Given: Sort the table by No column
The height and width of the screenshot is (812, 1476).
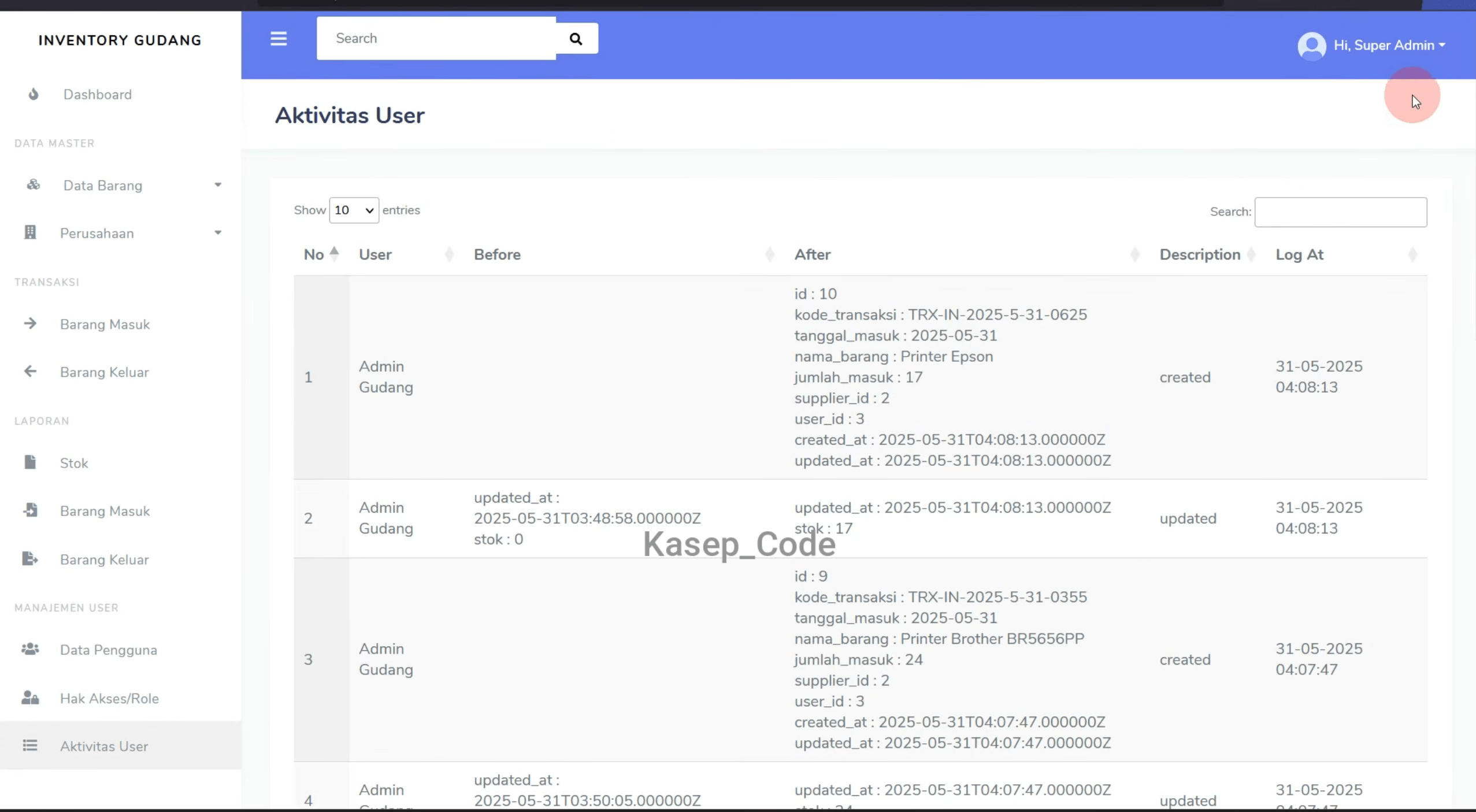Looking at the screenshot, I should pos(322,254).
